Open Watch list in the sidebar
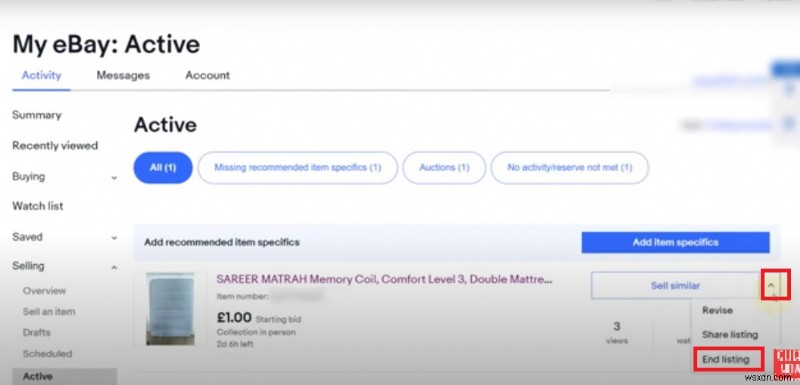 [x=38, y=206]
